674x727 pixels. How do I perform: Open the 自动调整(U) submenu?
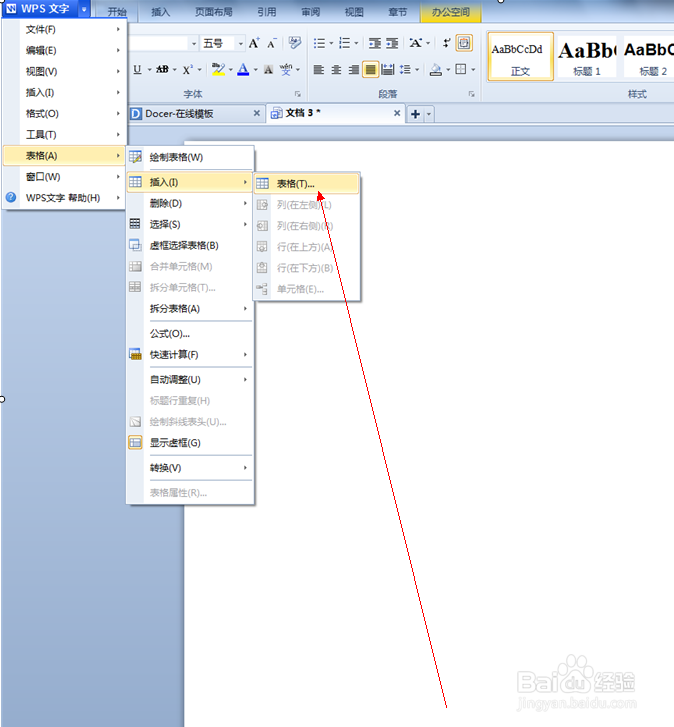191,380
